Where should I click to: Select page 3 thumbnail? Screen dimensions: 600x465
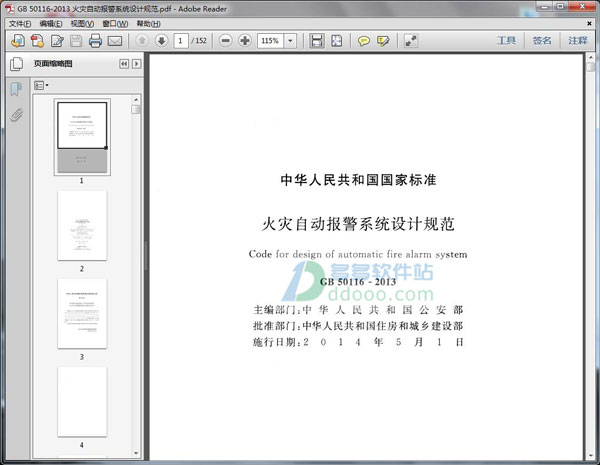[82, 314]
